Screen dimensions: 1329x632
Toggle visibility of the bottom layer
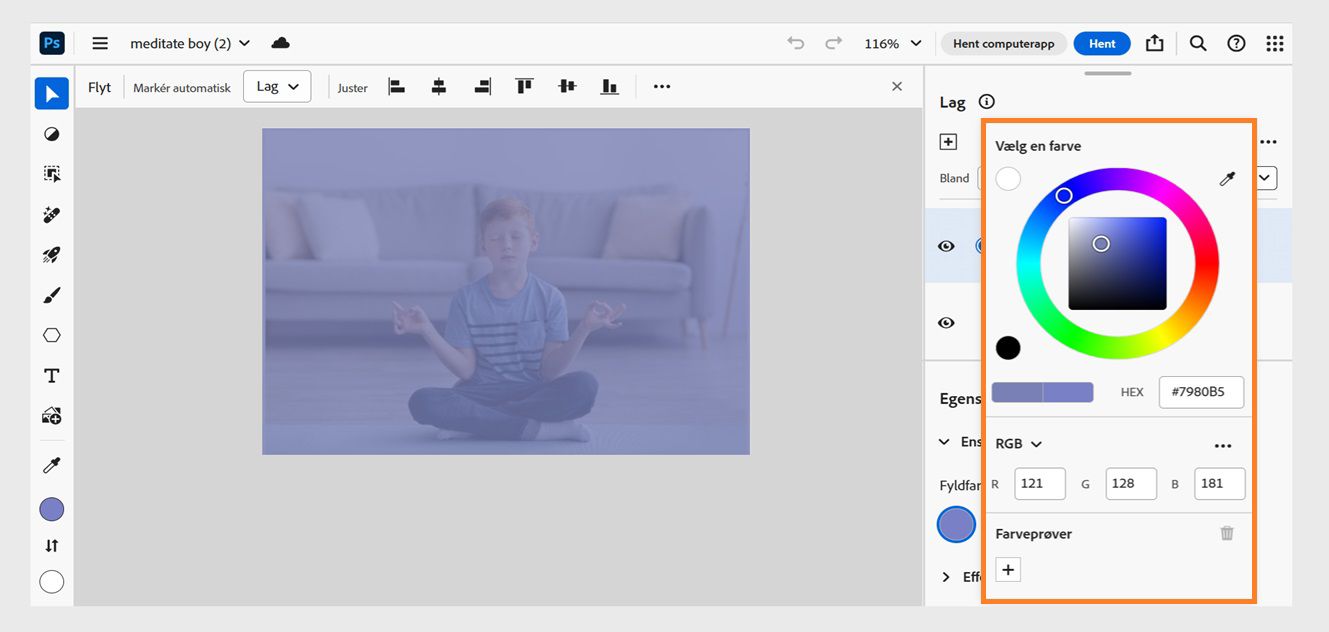pyautogui.click(x=946, y=323)
